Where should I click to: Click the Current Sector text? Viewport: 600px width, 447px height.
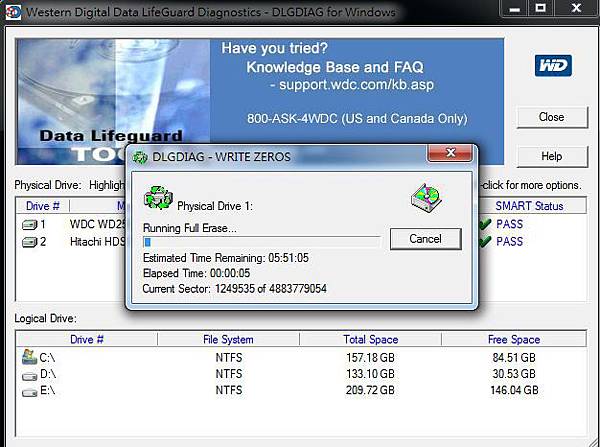235,289
